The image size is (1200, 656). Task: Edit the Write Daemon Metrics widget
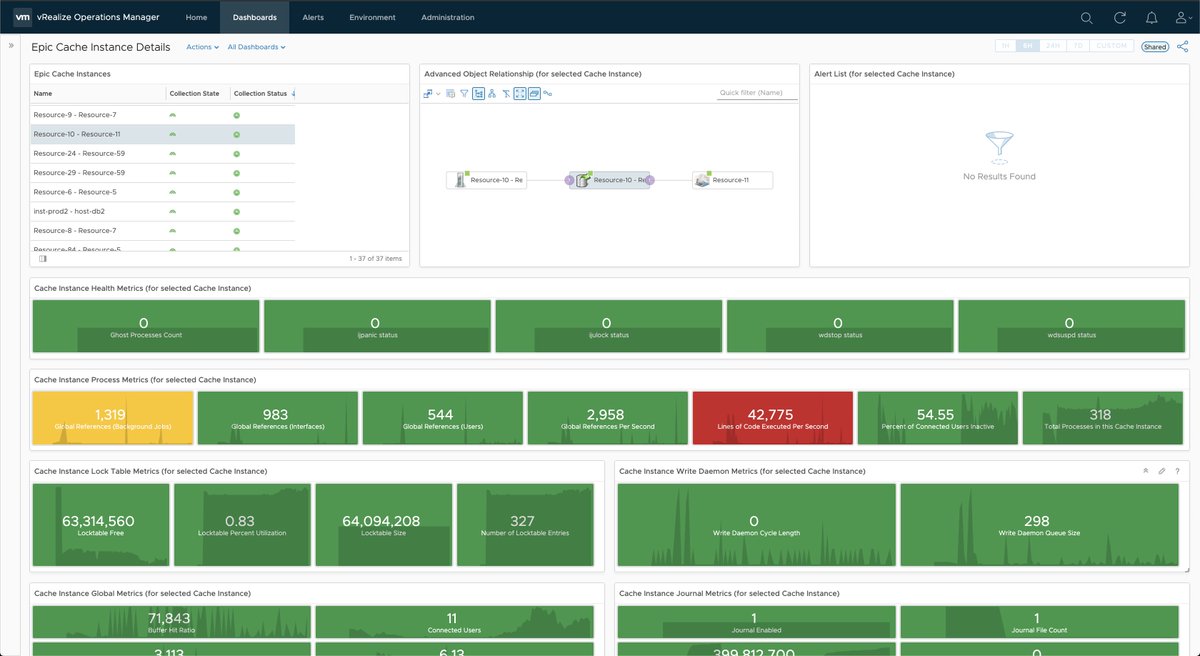pos(1161,470)
